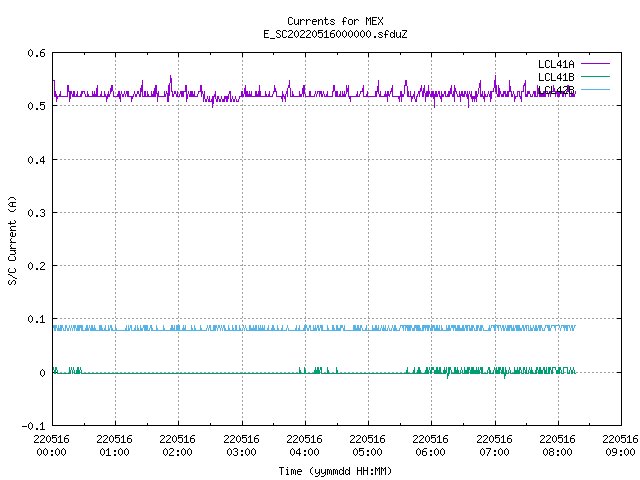Click the purple LCL41A legend line sample
The image size is (640, 480).
pyautogui.click(x=595, y=64)
